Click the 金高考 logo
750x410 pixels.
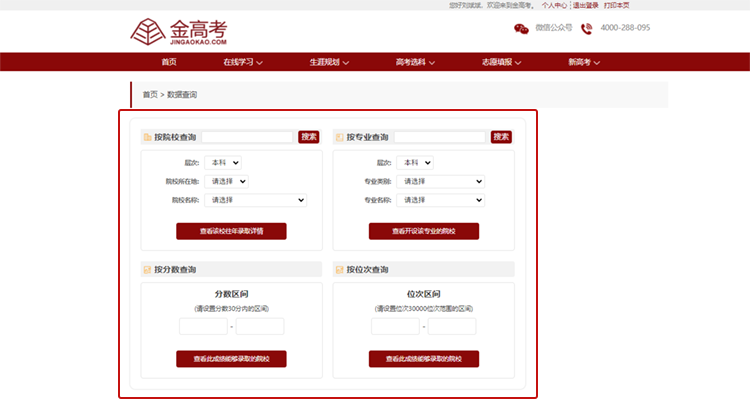[x=179, y=31]
